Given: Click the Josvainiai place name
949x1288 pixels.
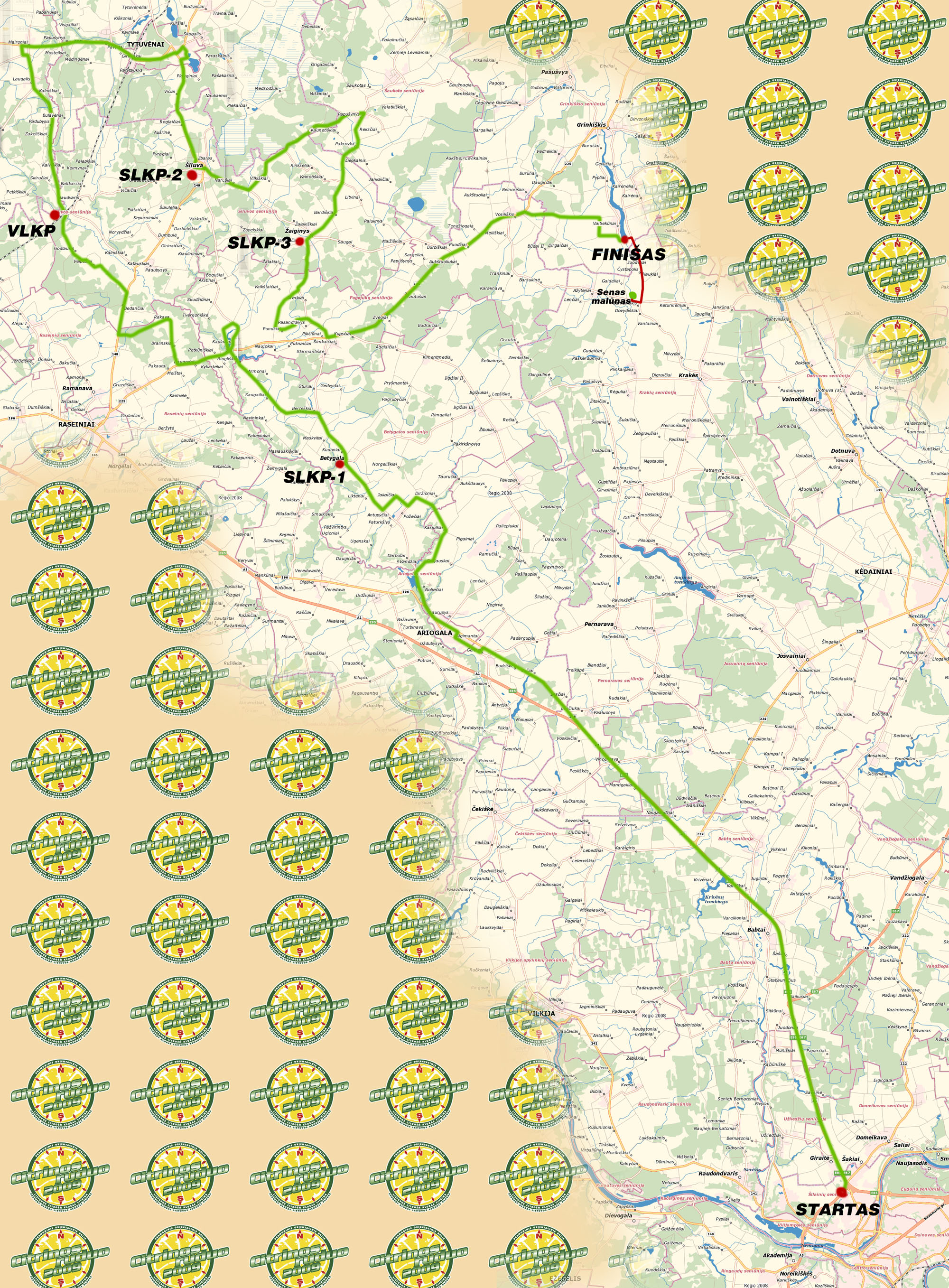Looking at the screenshot, I should click(791, 655).
